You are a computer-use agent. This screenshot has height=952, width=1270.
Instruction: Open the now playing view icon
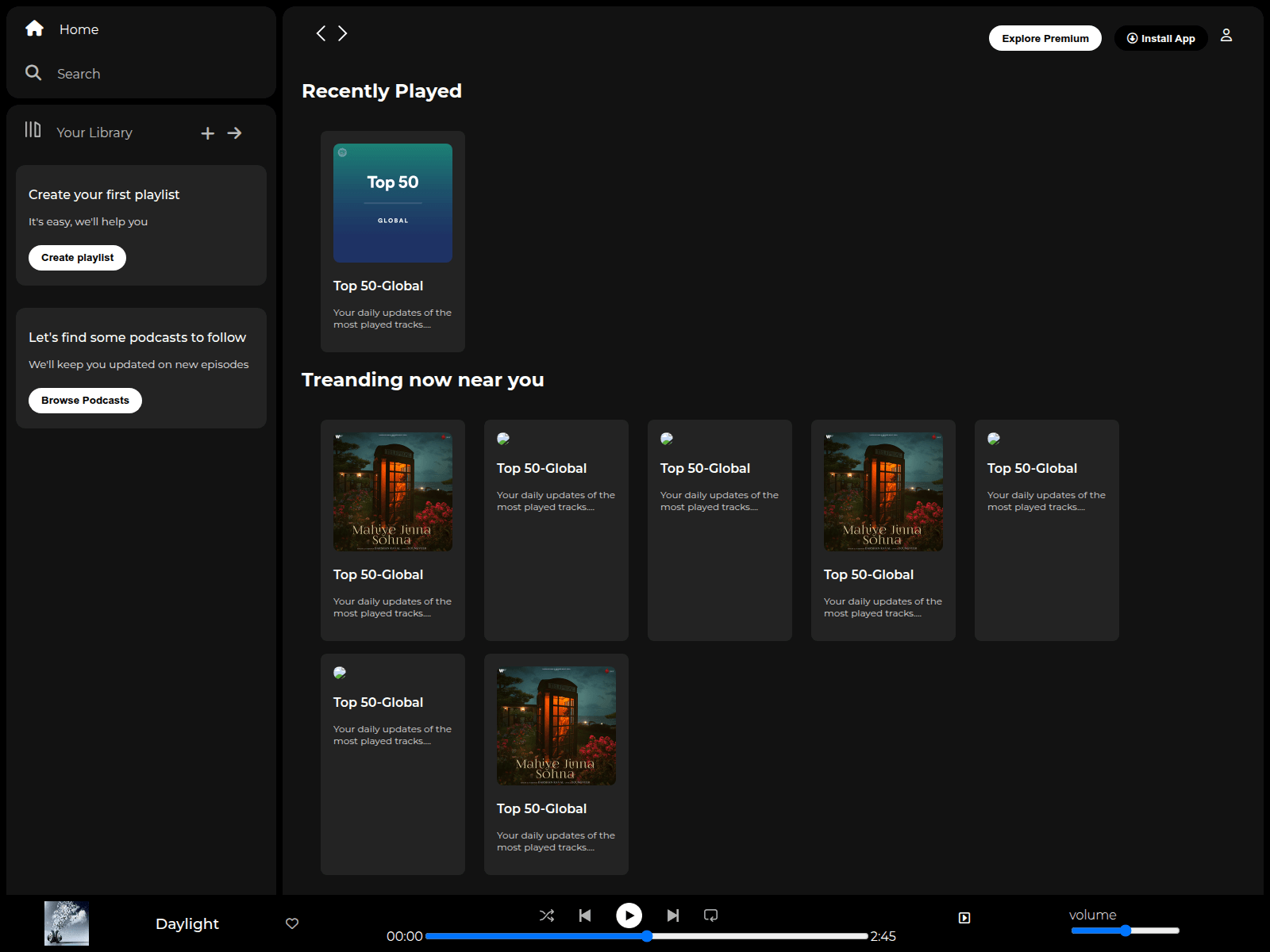(964, 918)
